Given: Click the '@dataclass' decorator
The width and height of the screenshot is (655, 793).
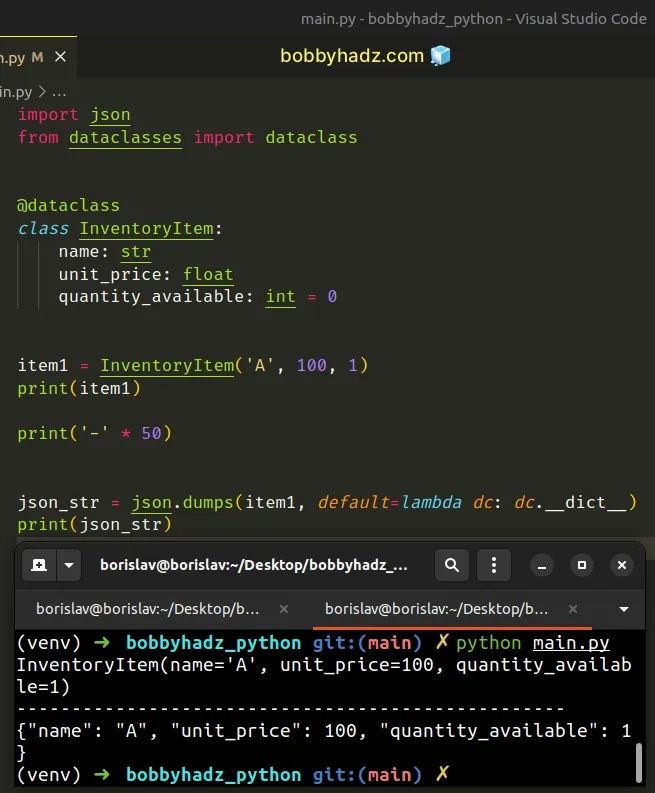Looking at the screenshot, I should click(x=68, y=205).
